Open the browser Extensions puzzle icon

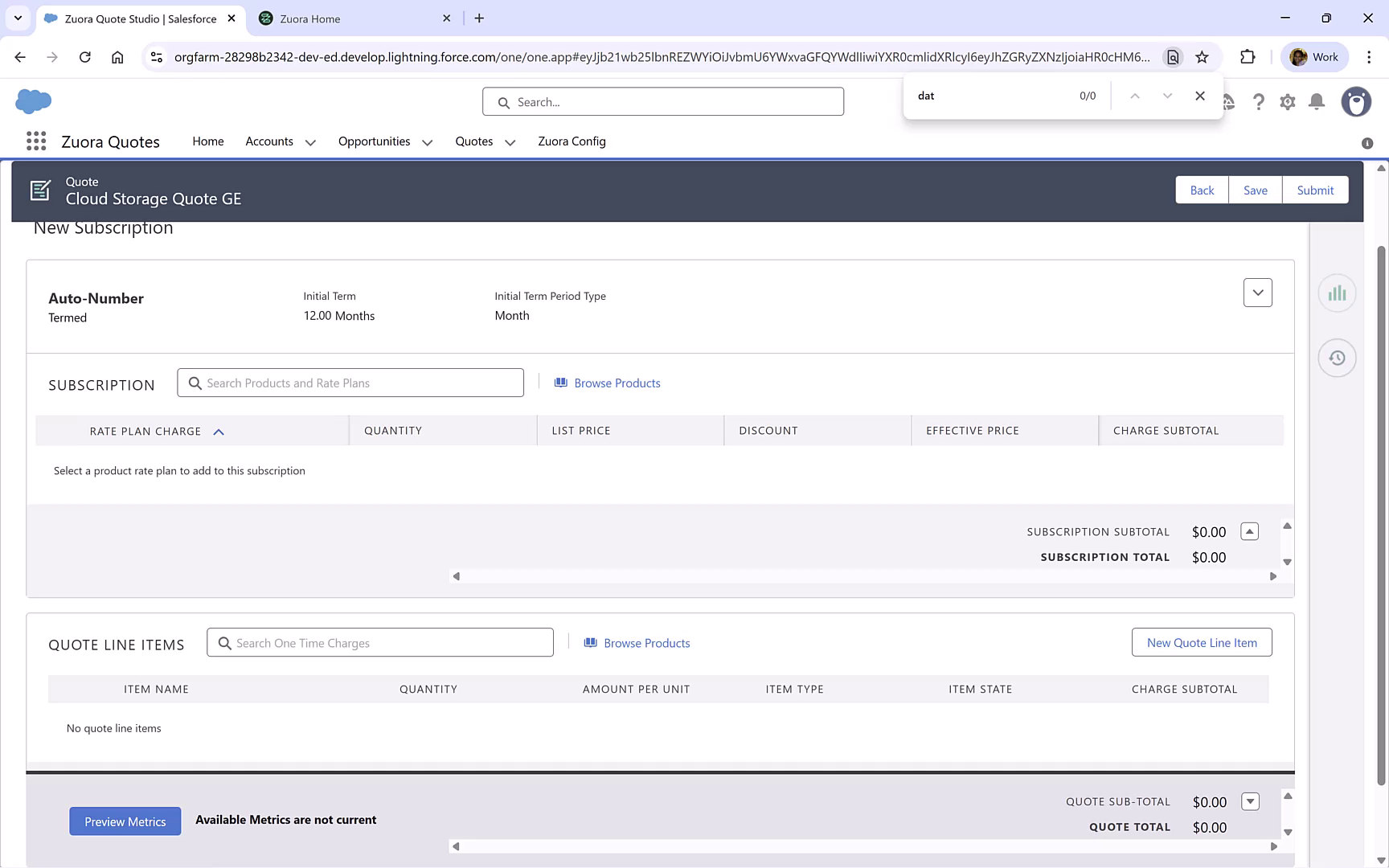pos(1248,57)
